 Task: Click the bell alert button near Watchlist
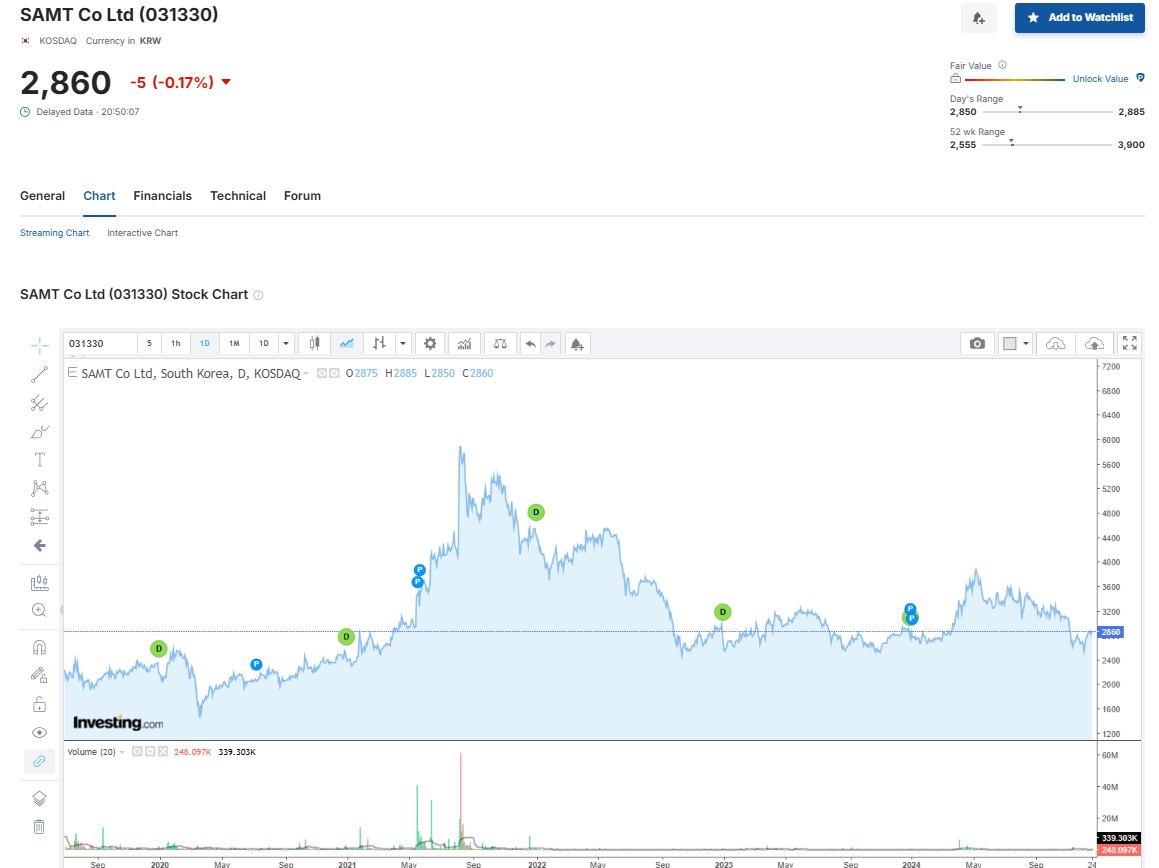[979, 18]
